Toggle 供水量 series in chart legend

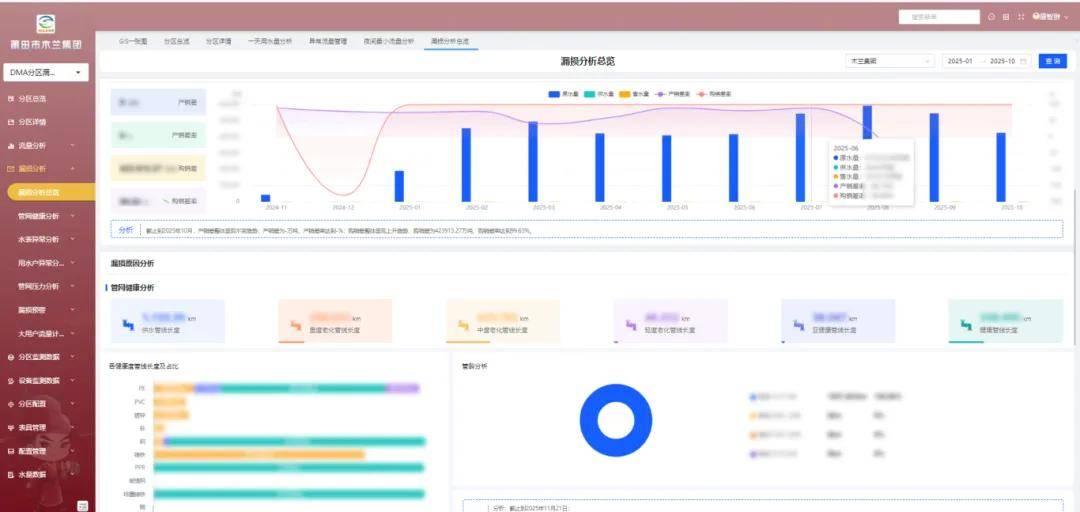pos(596,93)
